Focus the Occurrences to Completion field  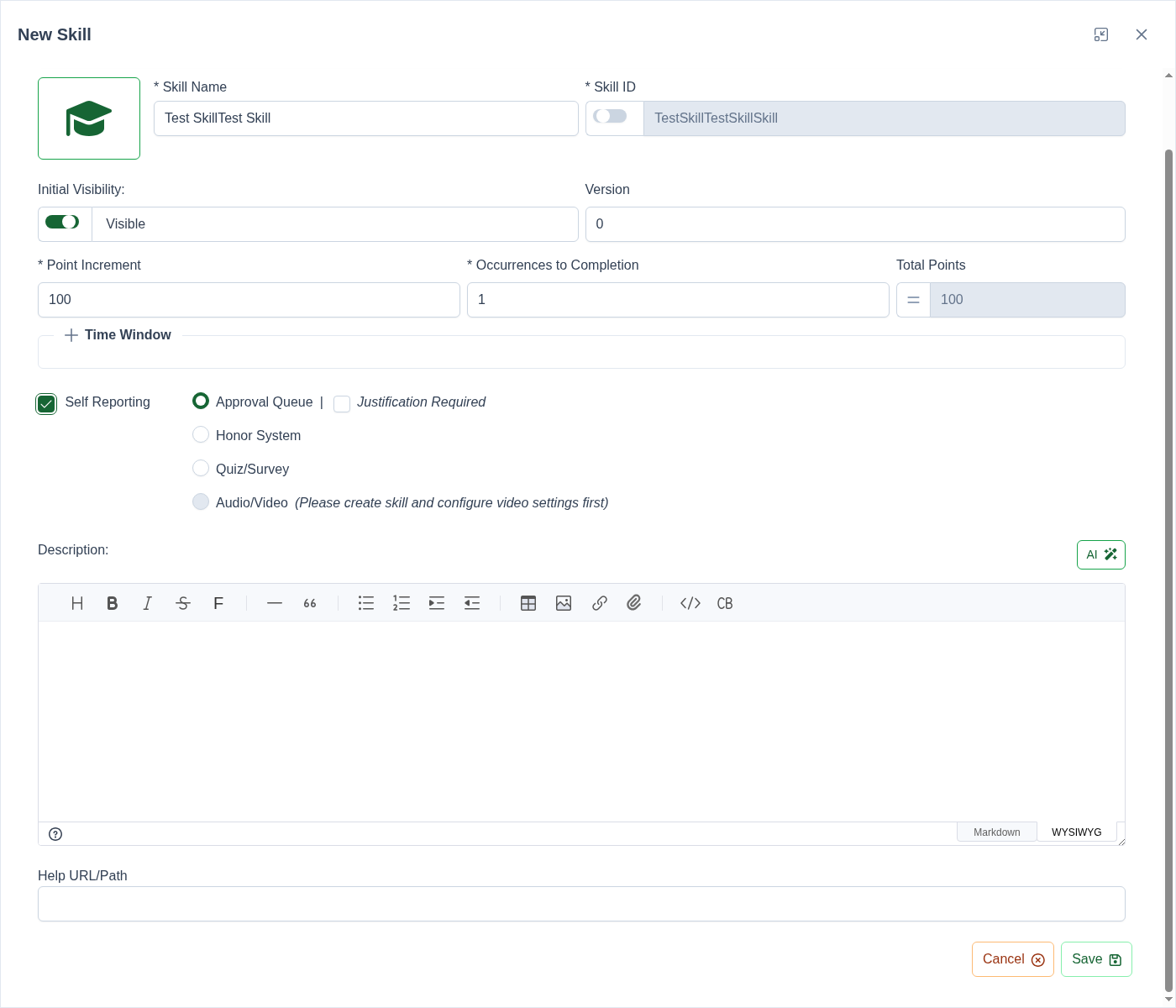tap(678, 300)
